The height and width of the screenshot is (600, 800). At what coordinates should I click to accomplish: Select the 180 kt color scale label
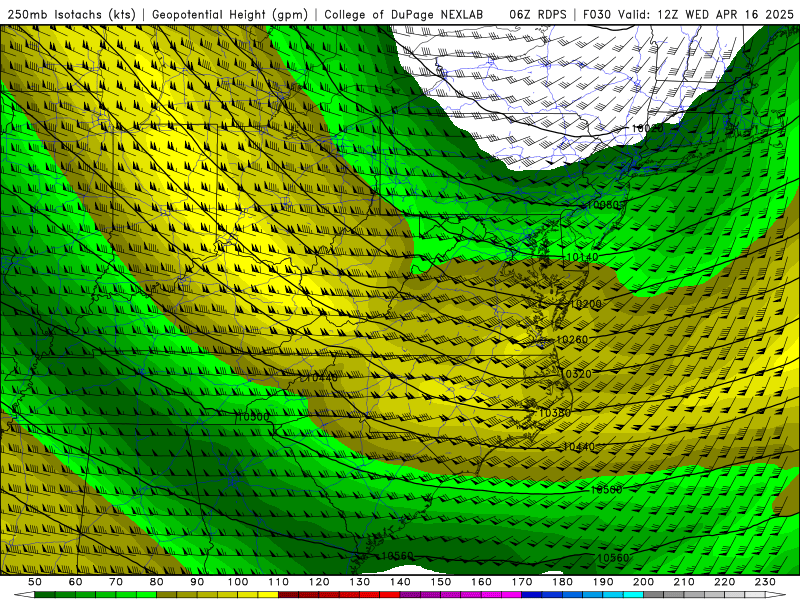563,582
